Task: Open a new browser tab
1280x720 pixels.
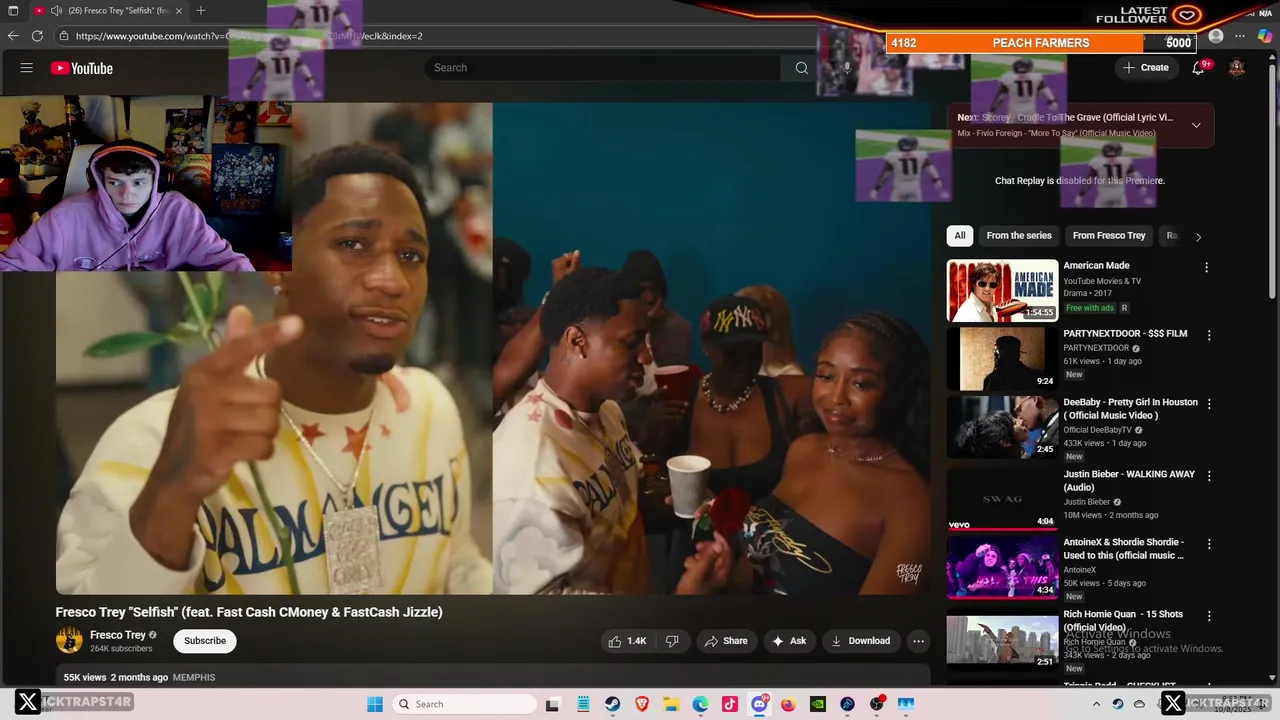Action: (x=200, y=11)
